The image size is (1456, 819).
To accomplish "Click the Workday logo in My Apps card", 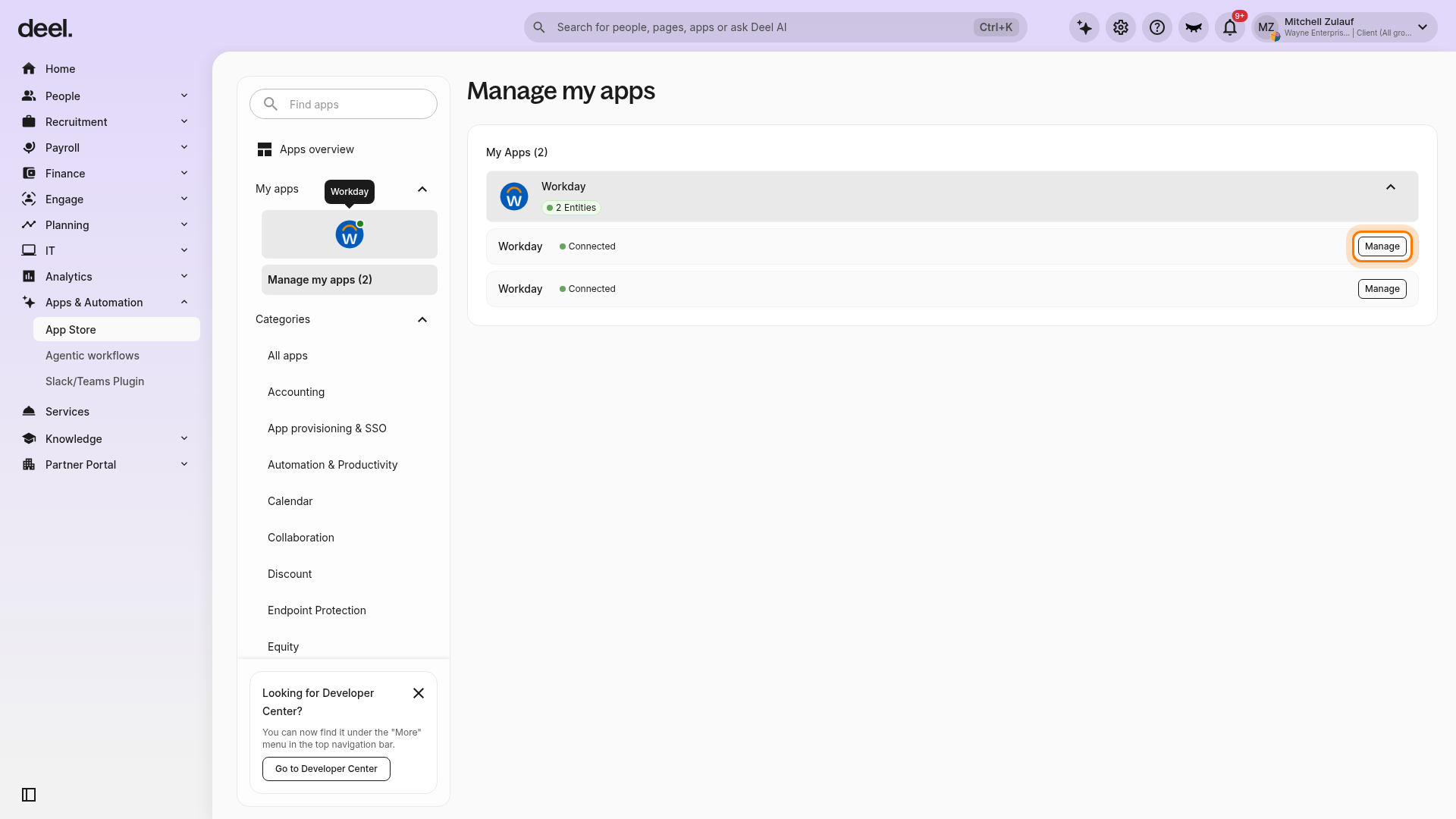I will (x=514, y=196).
